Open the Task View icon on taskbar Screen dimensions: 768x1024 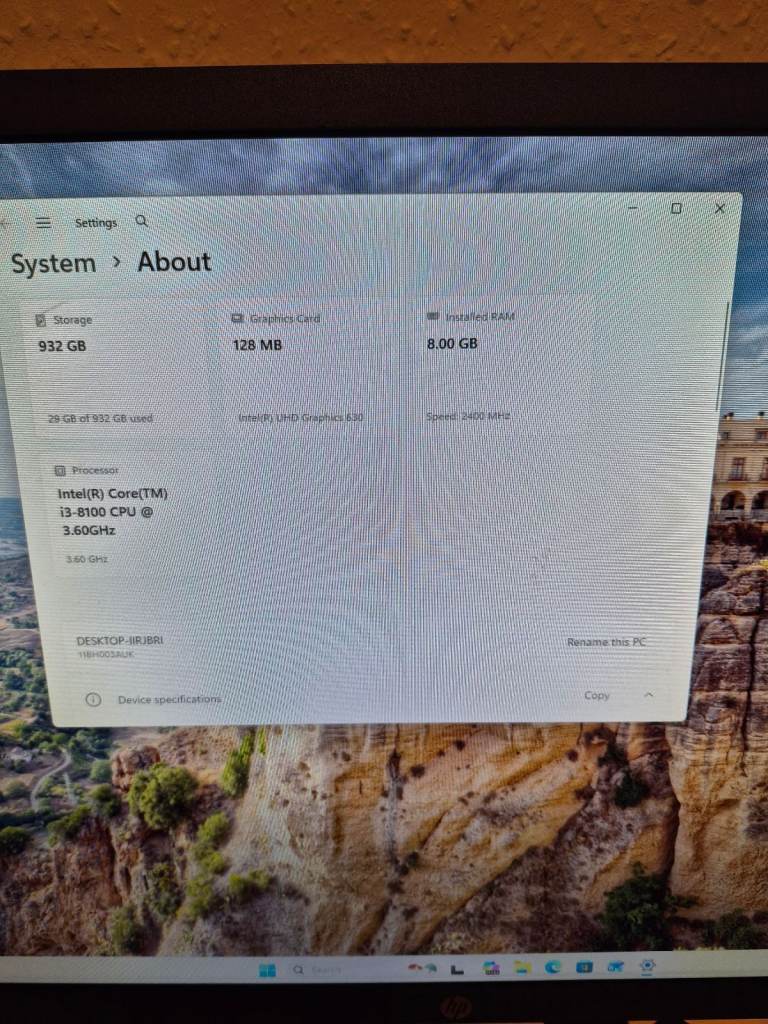point(457,970)
